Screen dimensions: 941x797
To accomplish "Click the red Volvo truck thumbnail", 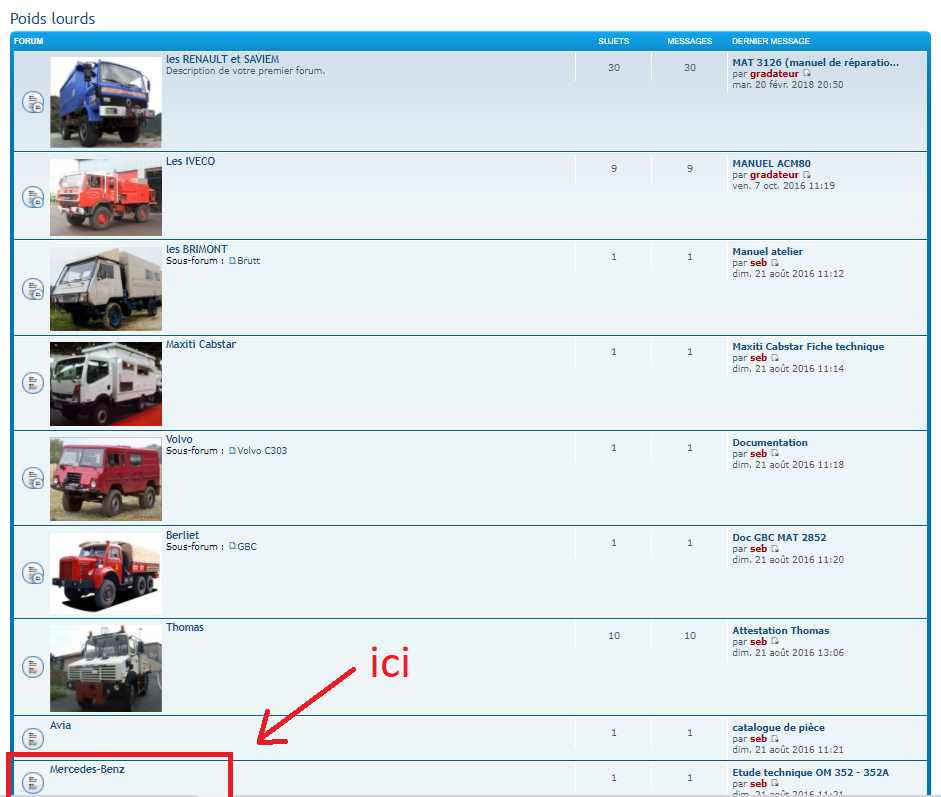I will coord(105,477).
